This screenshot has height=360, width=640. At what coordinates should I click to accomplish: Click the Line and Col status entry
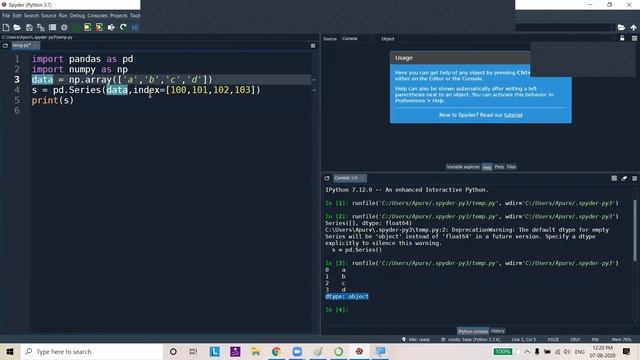coord(523,340)
